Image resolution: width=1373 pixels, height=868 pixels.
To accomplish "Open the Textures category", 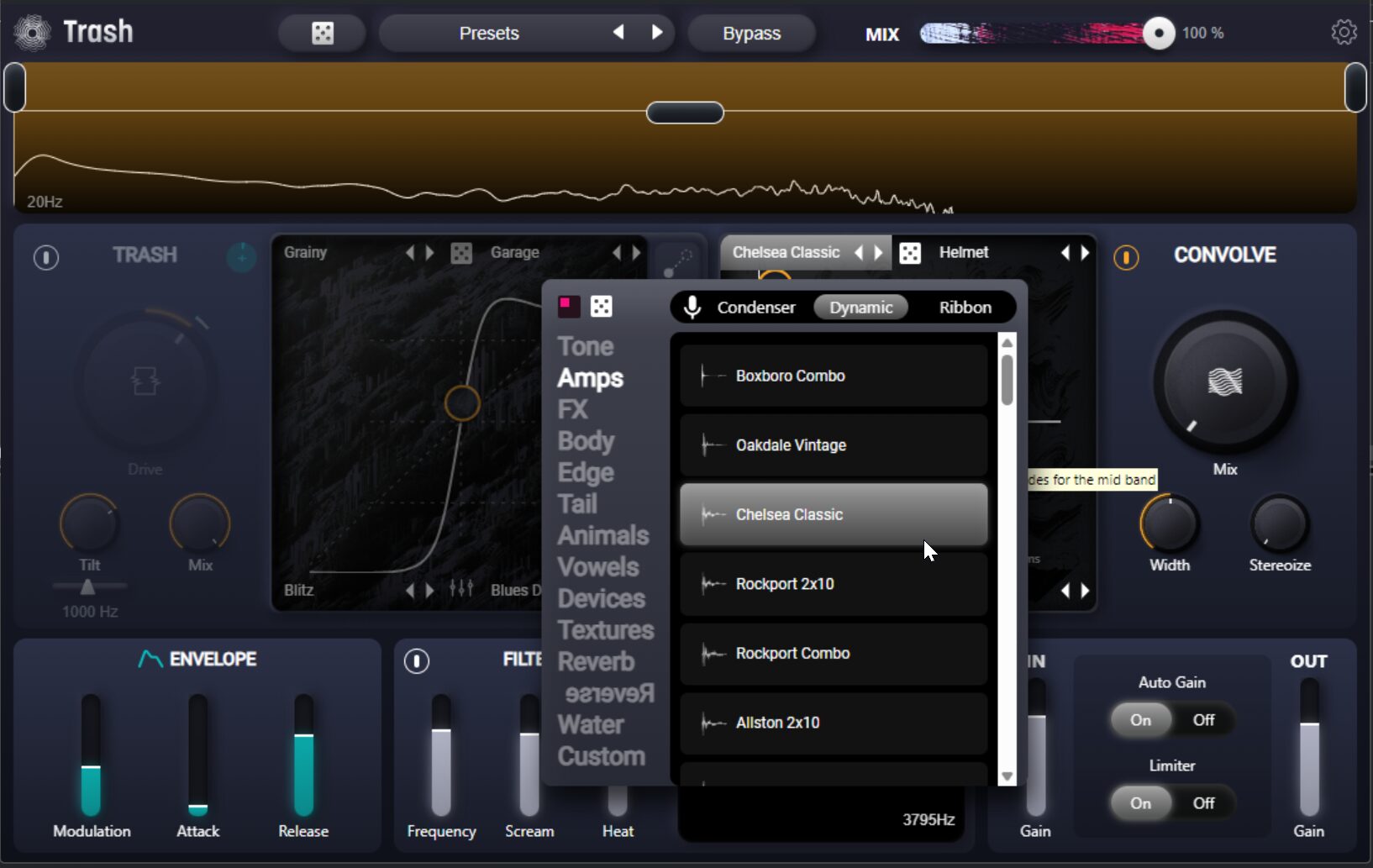I will tap(605, 630).
